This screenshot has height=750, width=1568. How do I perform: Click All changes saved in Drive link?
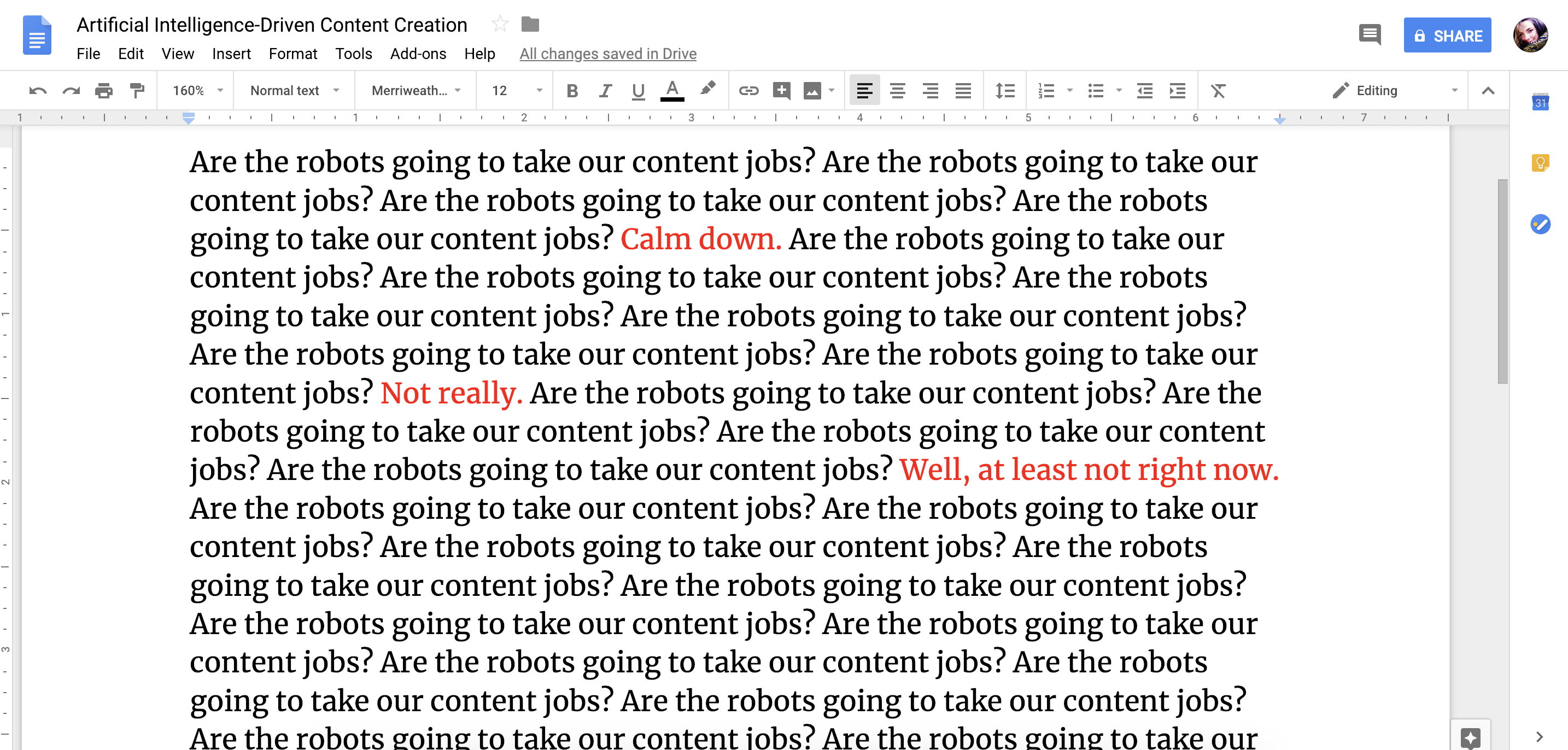(x=608, y=54)
